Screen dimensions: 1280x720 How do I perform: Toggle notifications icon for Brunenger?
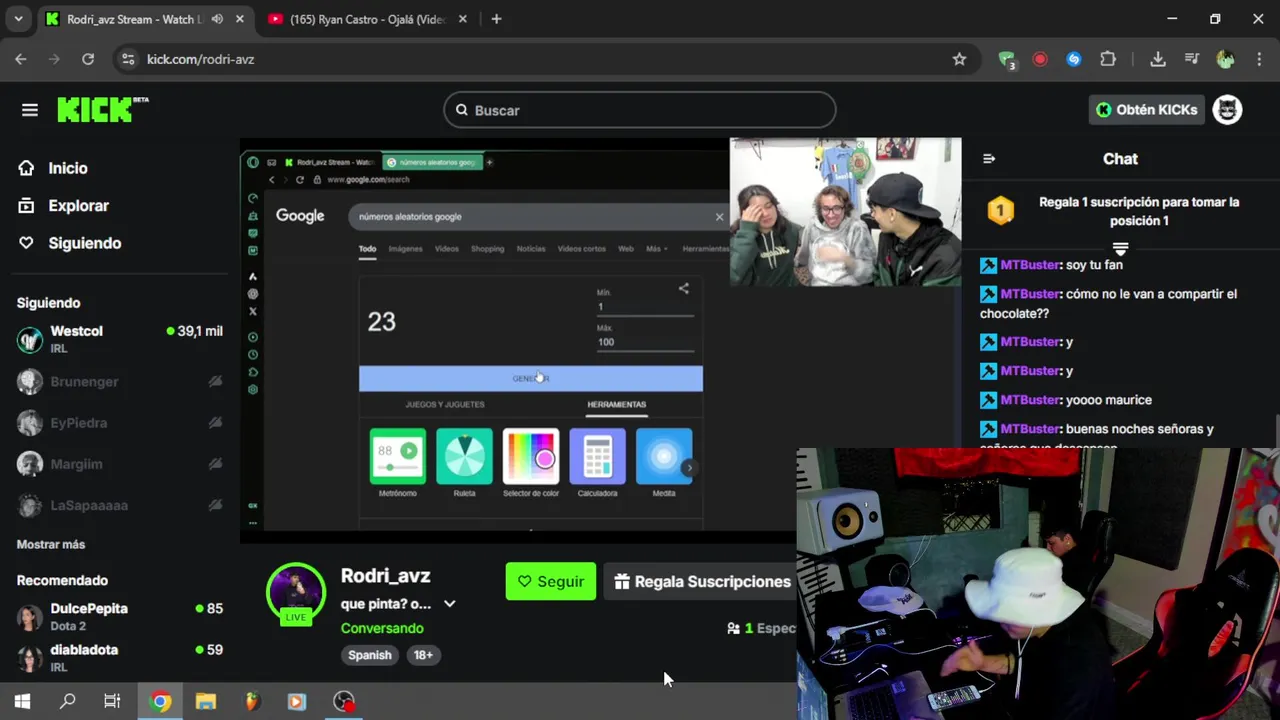[x=214, y=381]
